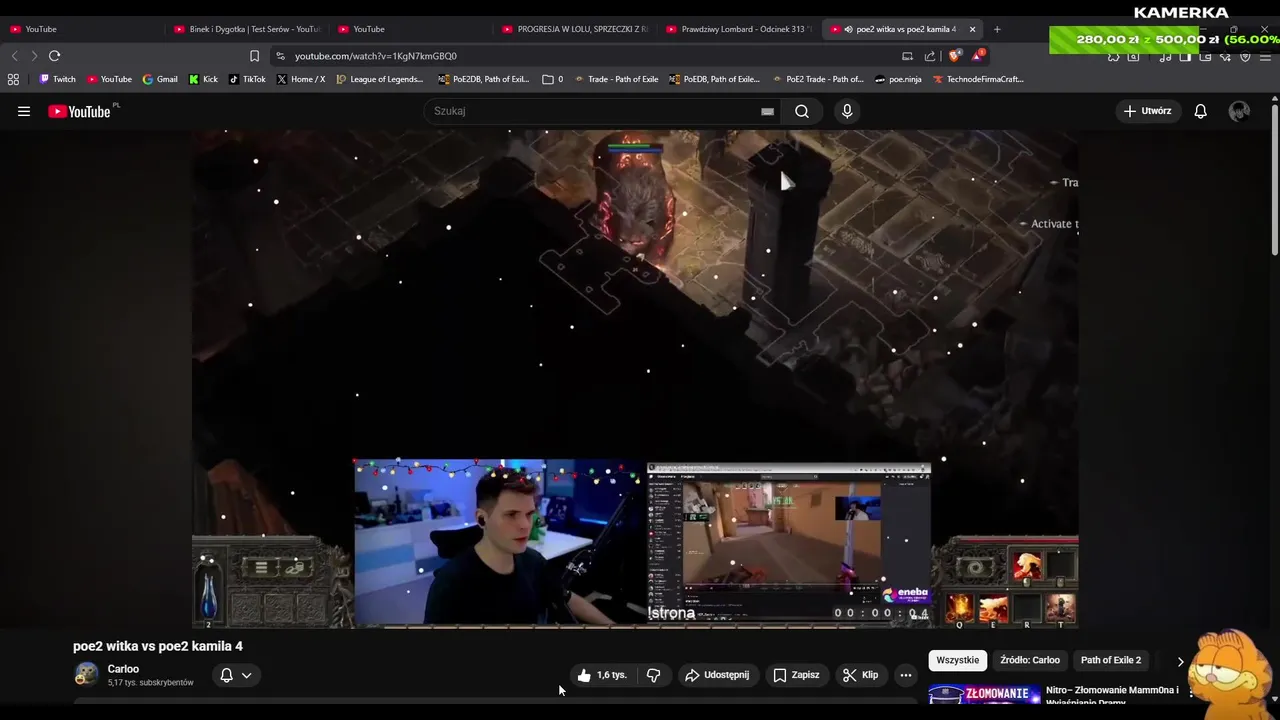Go forward with the browser forward arrow
Viewport: 1280px width, 720px height.
[x=34, y=56]
